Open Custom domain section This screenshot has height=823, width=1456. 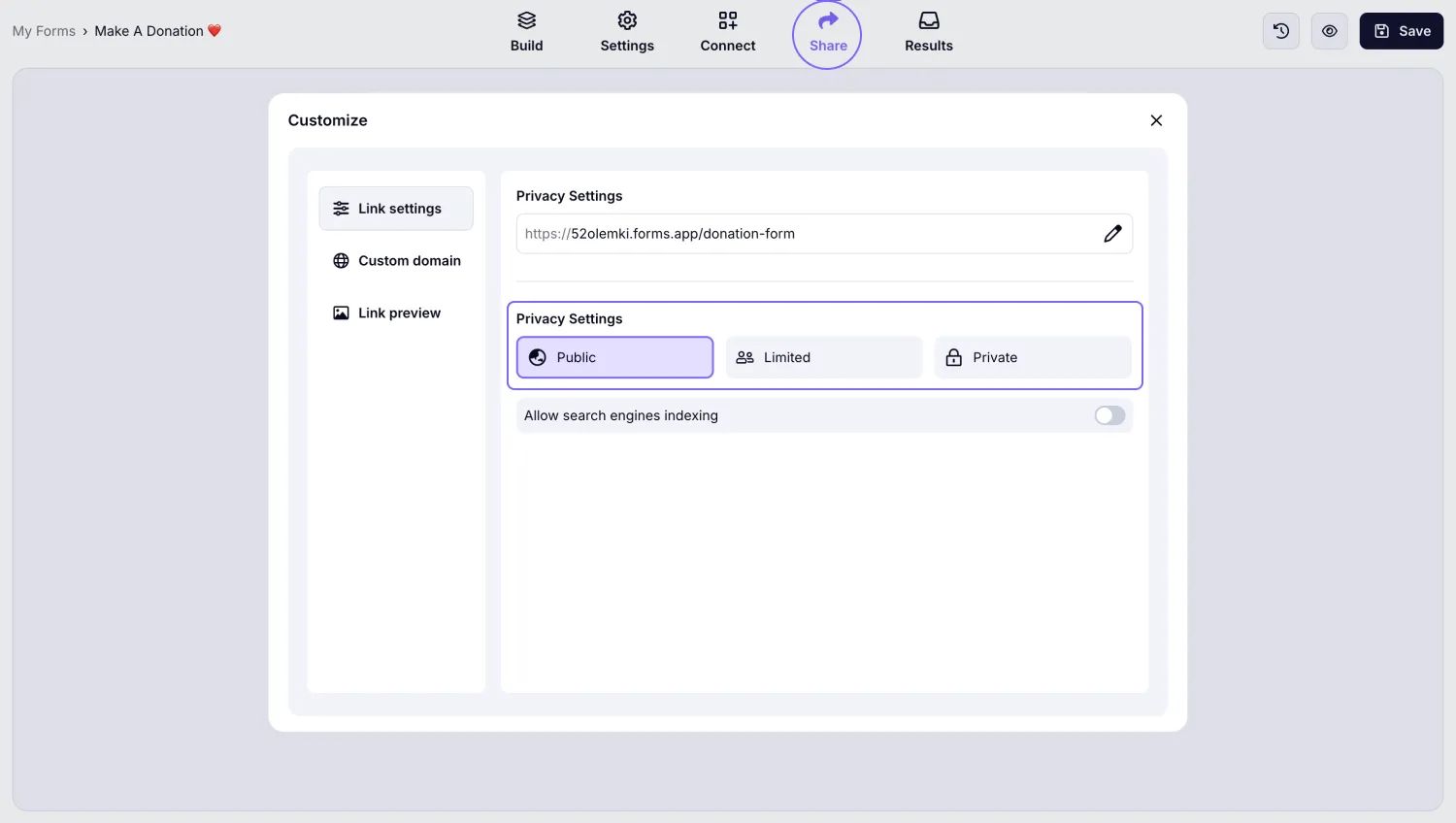pyautogui.click(x=396, y=261)
